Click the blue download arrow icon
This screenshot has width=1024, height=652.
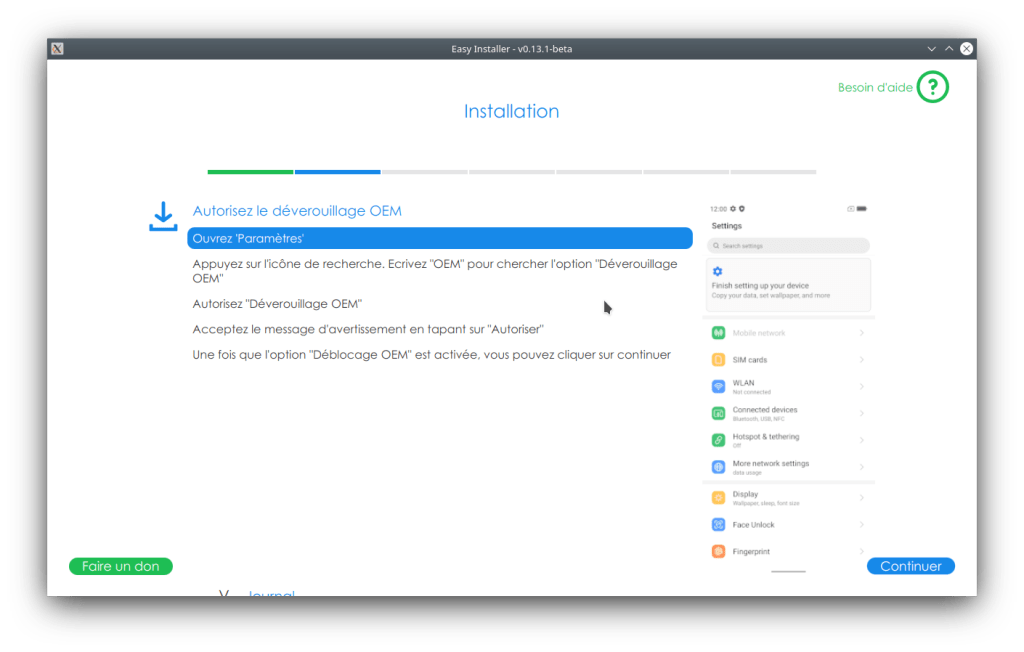pyautogui.click(x=163, y=217)
